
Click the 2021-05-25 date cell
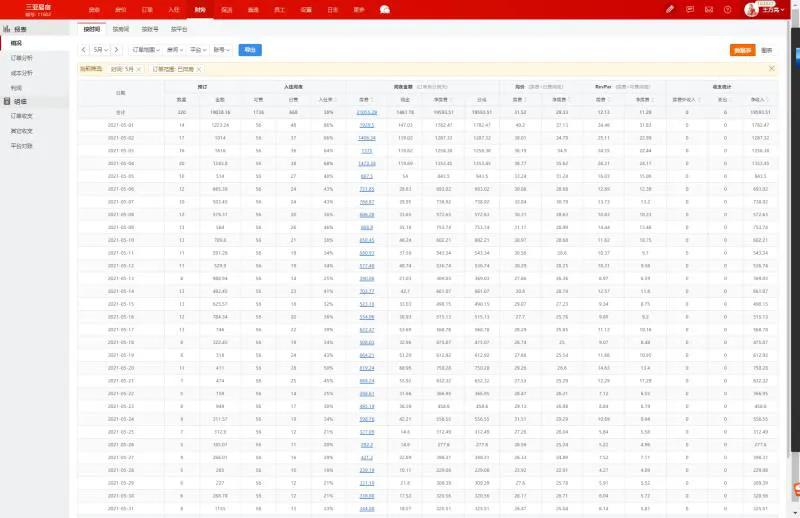pyautogui.click(x=120, y=432)
